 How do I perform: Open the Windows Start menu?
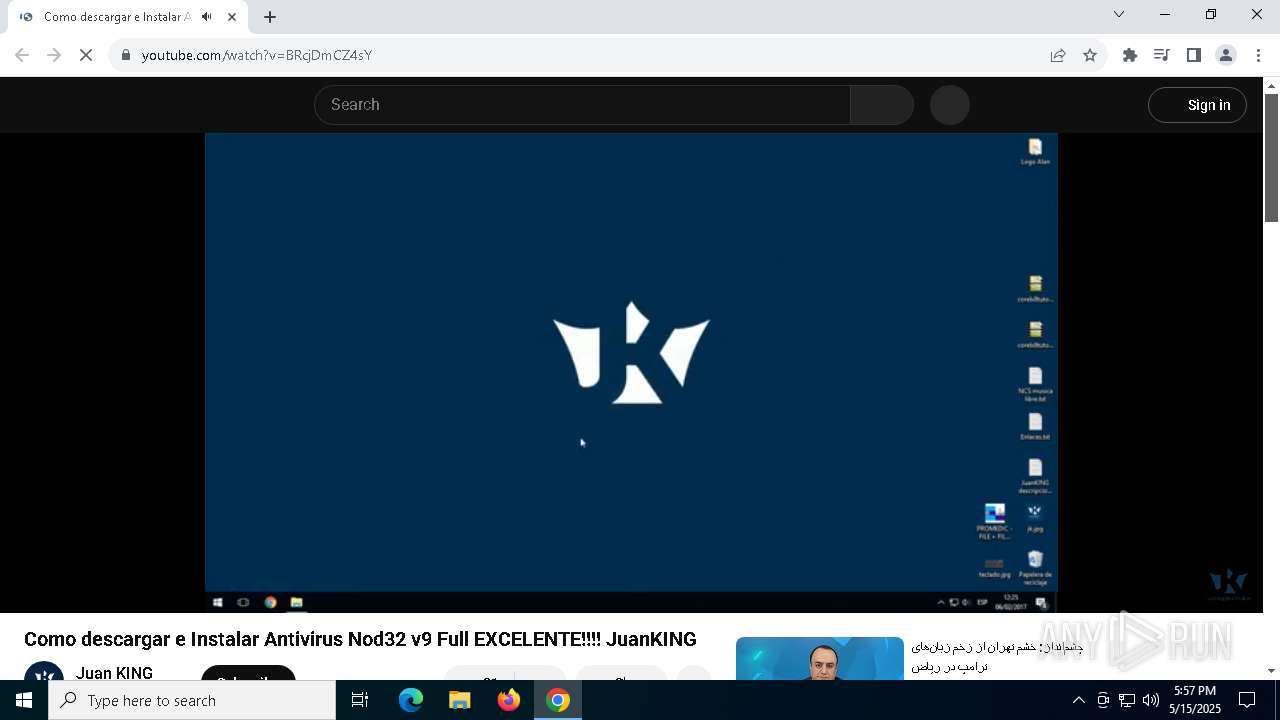[x=24, y=700]
